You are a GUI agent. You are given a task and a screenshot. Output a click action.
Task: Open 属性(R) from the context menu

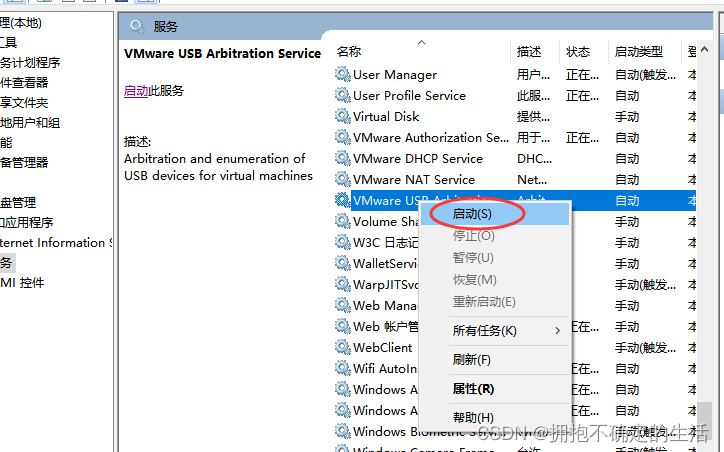click(495, 389)
